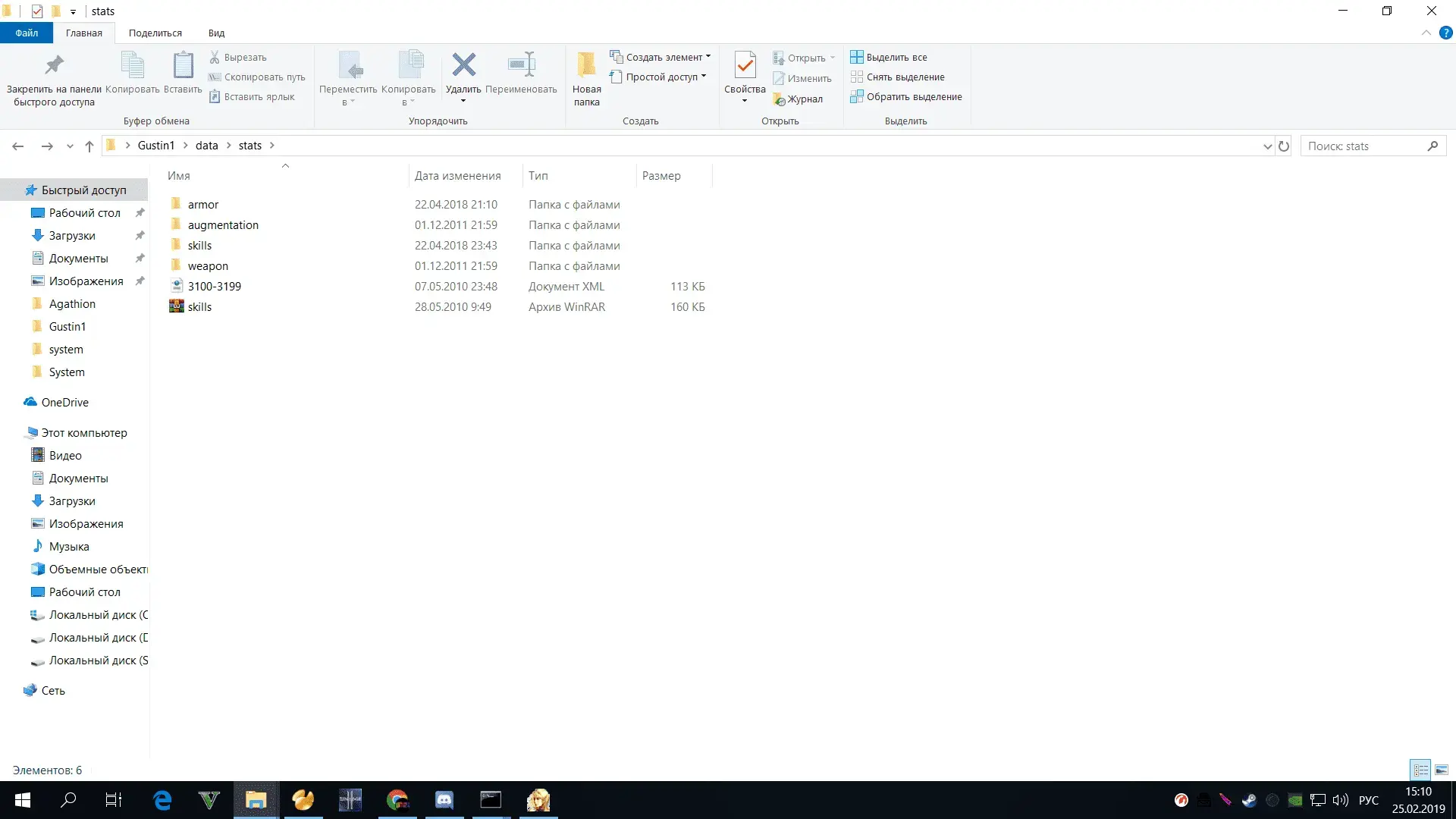Click the volume icon in system tray
The width and height of the screenshot is (1456, 819).
(1340, 800)
